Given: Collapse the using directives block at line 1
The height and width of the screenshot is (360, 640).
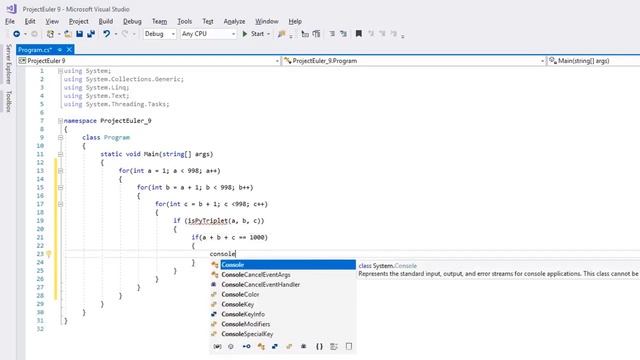Looking at the screenshot, I should pos(60,71).
